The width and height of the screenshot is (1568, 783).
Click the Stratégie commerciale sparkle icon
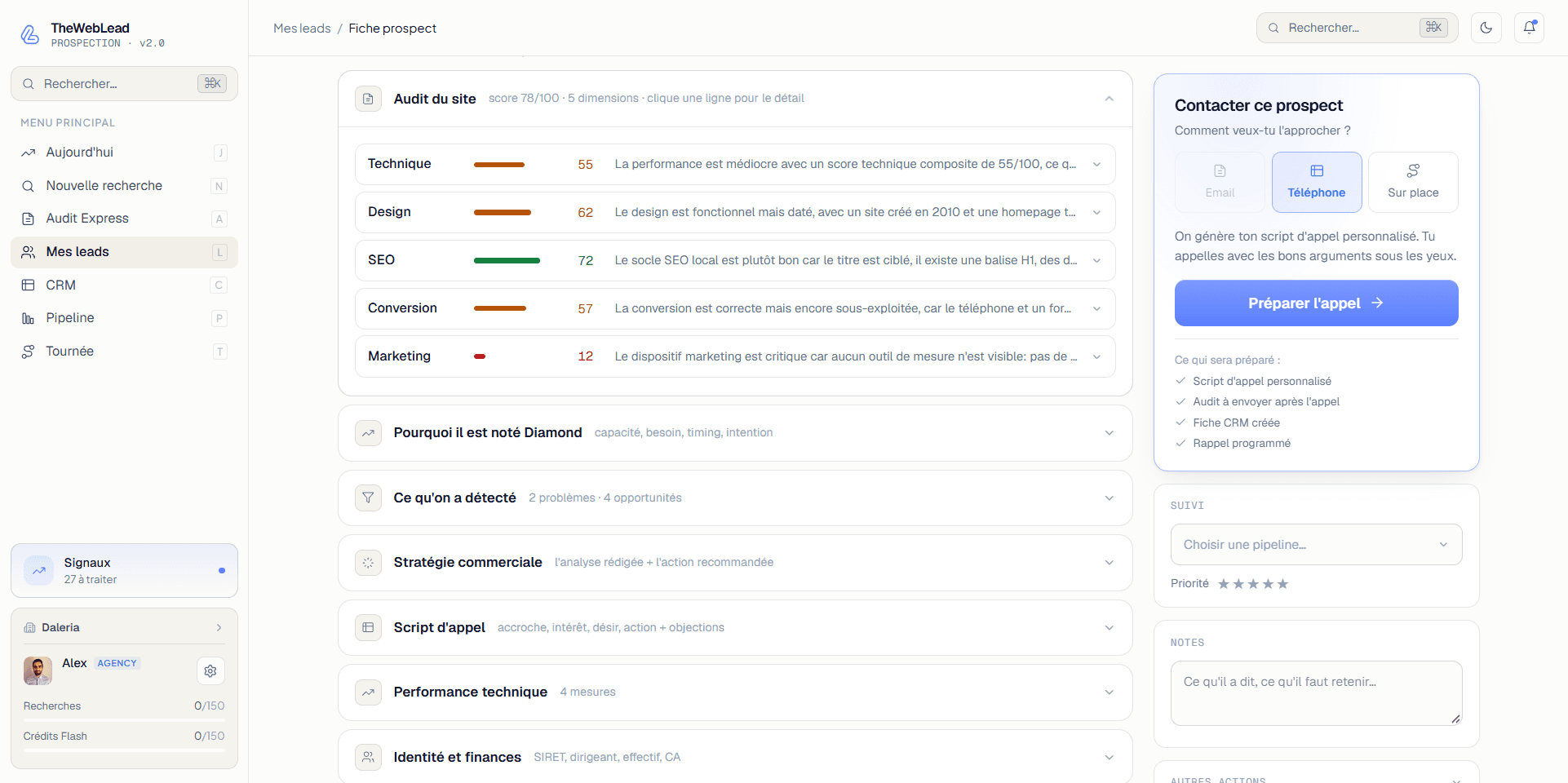pos(368,562)
